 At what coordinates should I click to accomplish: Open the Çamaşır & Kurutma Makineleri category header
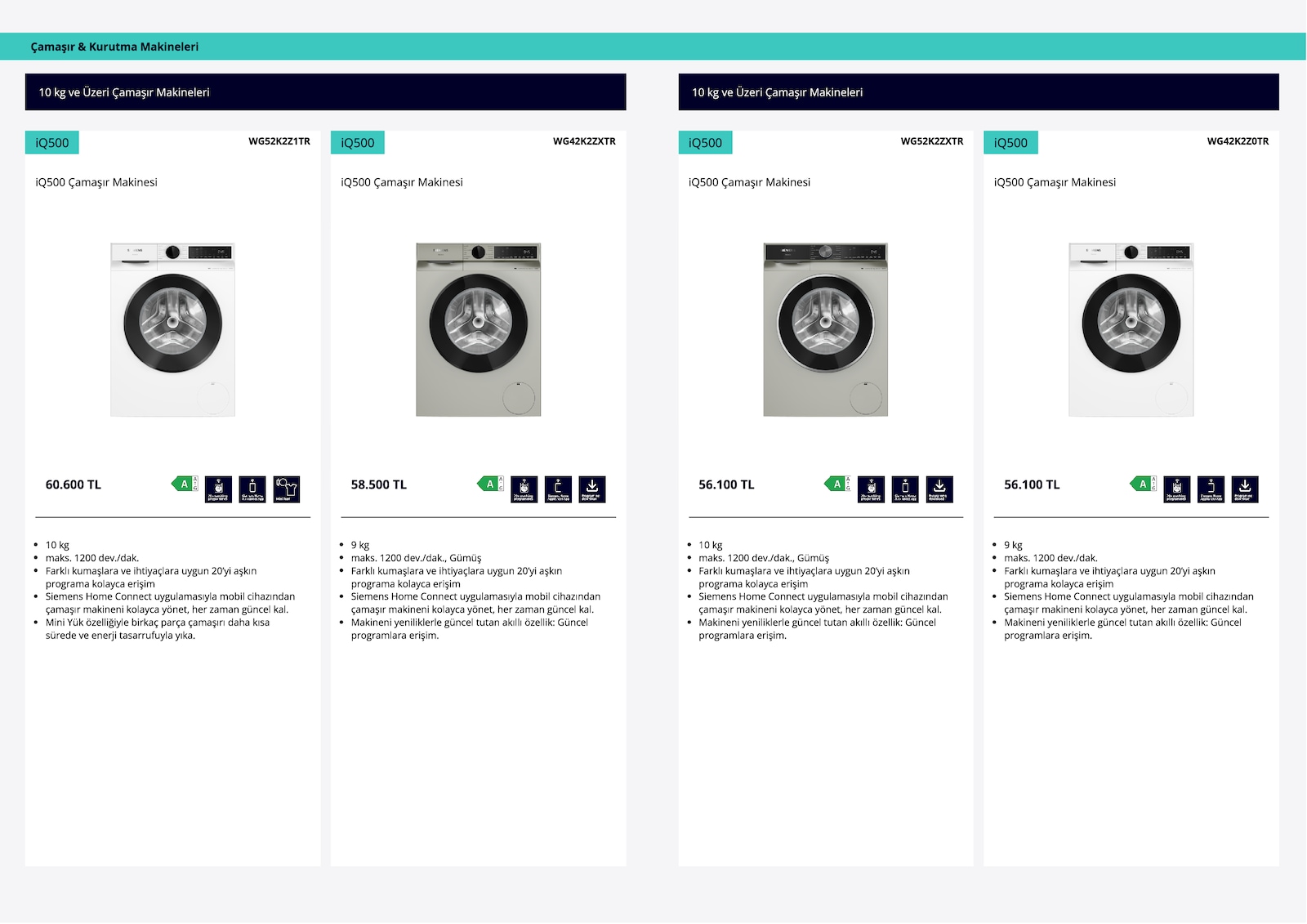[x=114, y=47]
